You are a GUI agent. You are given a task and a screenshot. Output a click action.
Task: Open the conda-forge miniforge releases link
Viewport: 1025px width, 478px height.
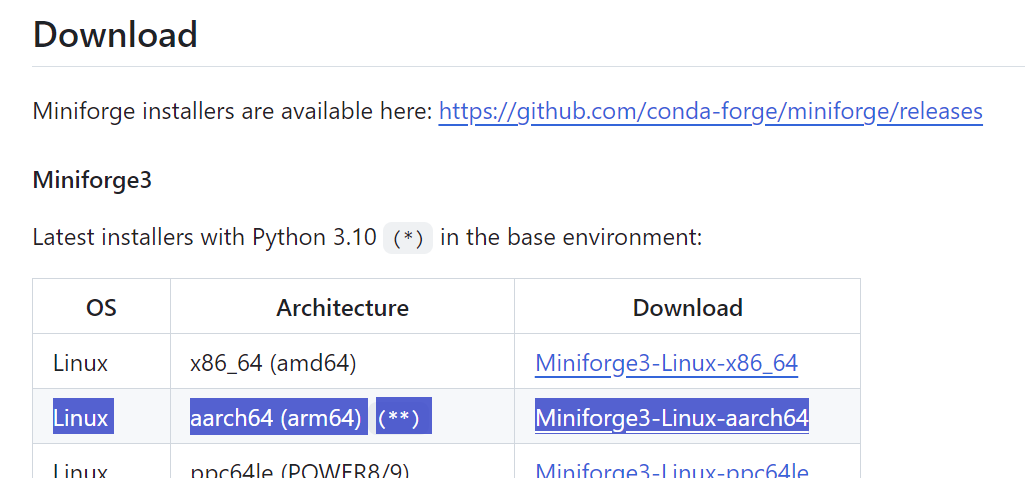coord(711,112)
